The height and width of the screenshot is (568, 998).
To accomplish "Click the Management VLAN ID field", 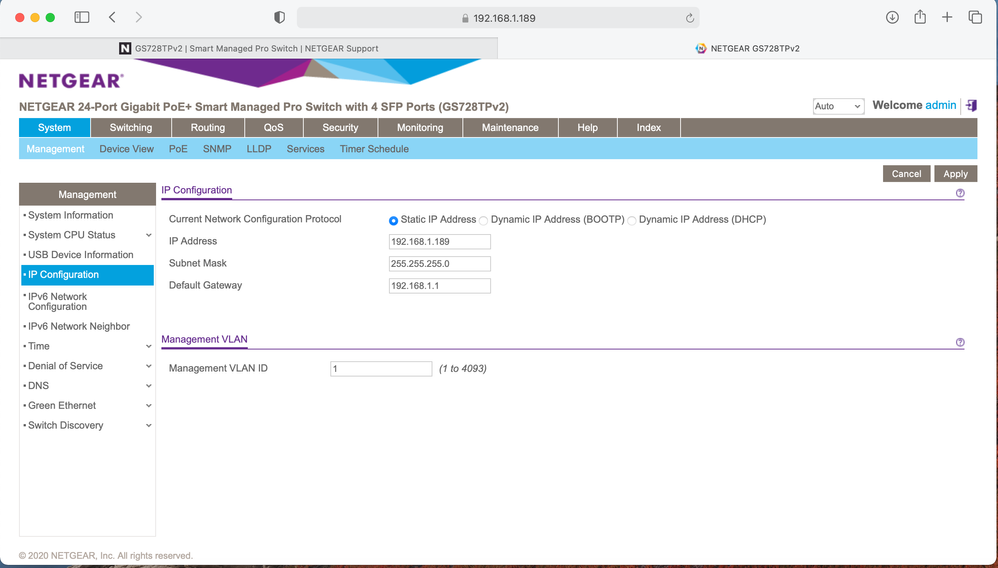I will point(381,369).
